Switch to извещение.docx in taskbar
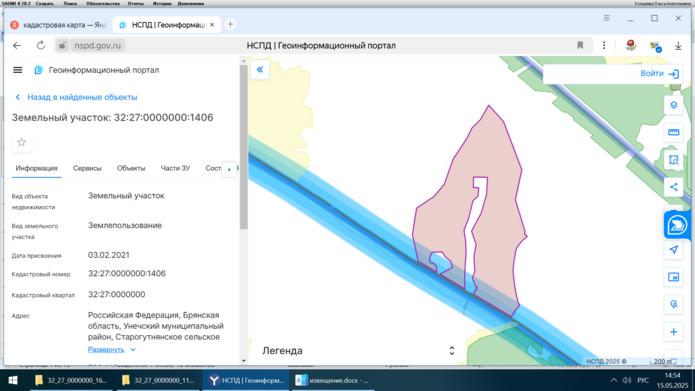Screen dimensions: 695x391 click(332, 380)
